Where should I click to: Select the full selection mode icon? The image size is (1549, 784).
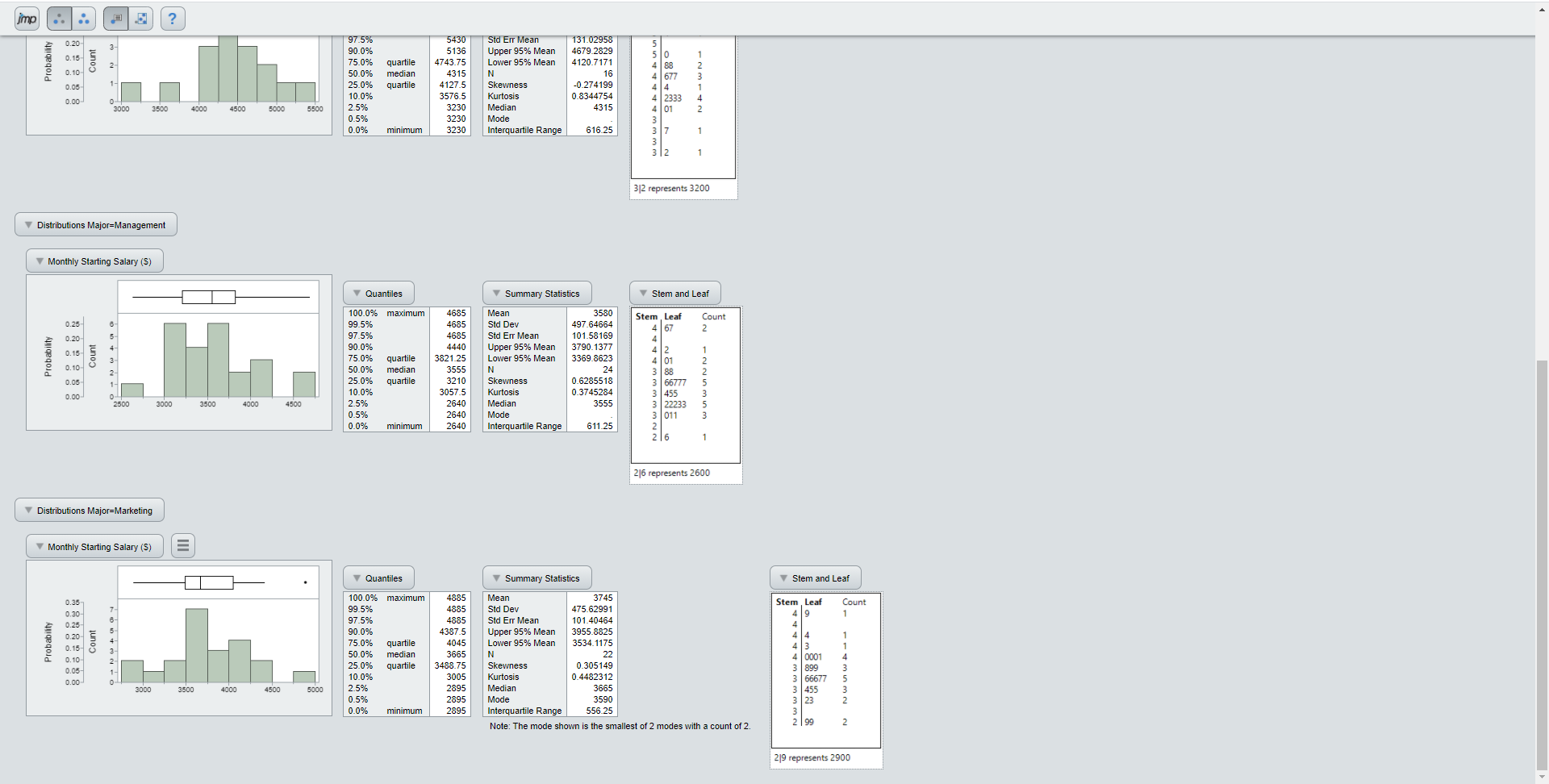[x=84, y=18]
